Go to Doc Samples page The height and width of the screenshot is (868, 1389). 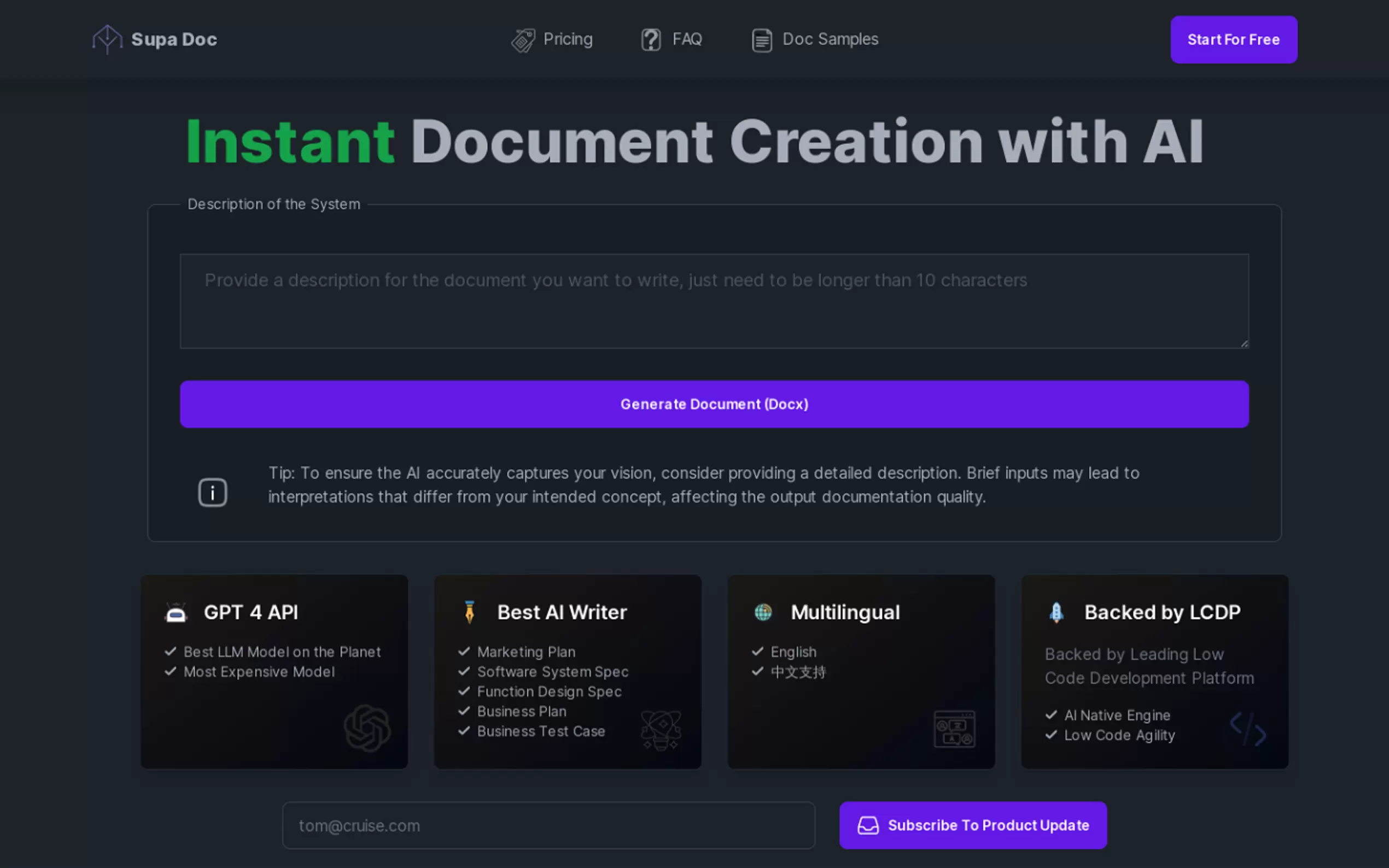click(x=830, y=39)
